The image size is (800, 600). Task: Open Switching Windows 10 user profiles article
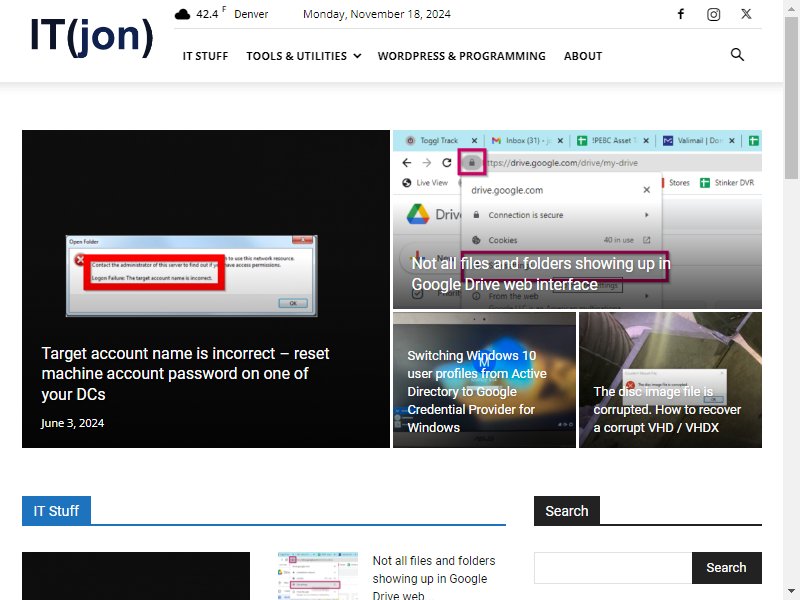click(477, 391)
